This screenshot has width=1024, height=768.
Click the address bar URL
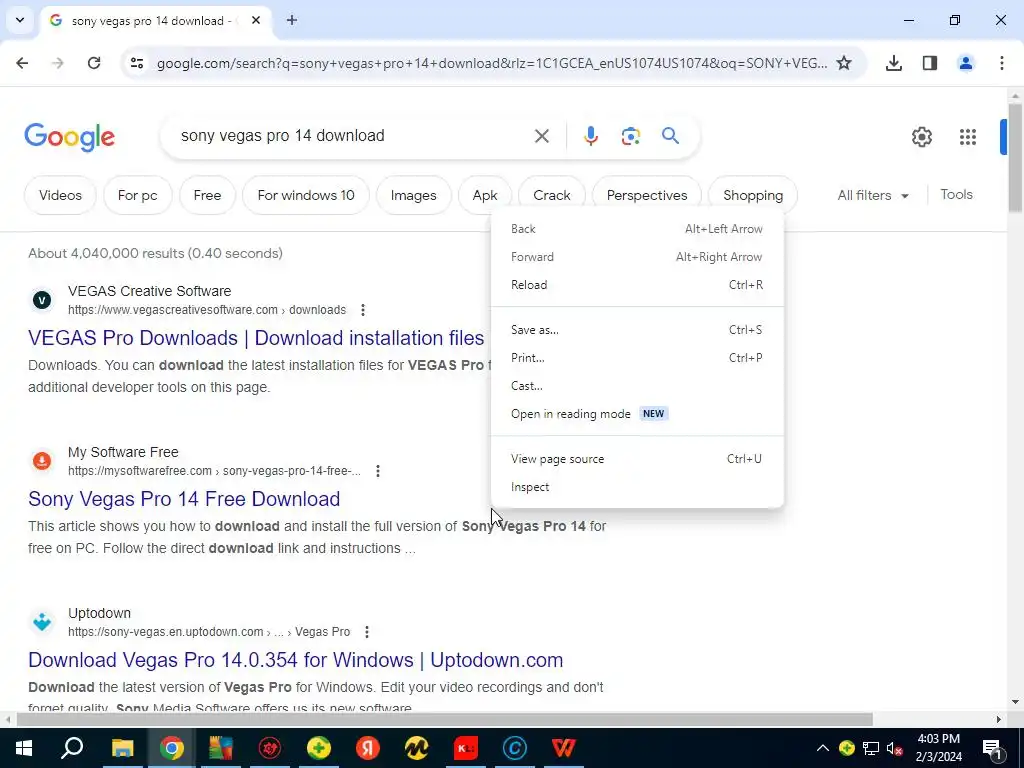[492, 63]
